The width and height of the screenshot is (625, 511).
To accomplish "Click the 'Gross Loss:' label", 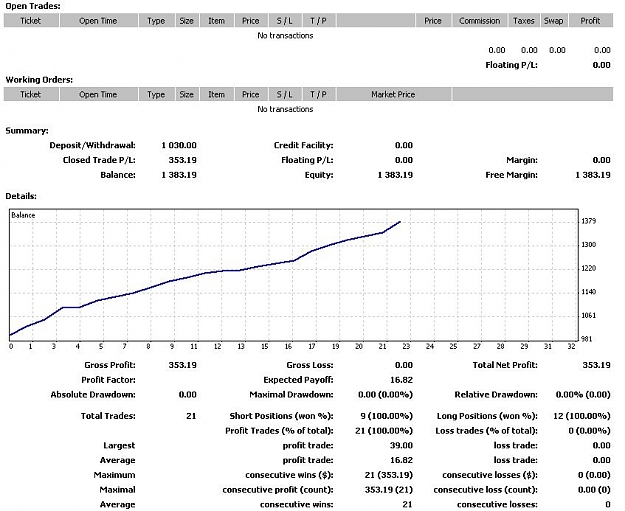I will point(310,365).
